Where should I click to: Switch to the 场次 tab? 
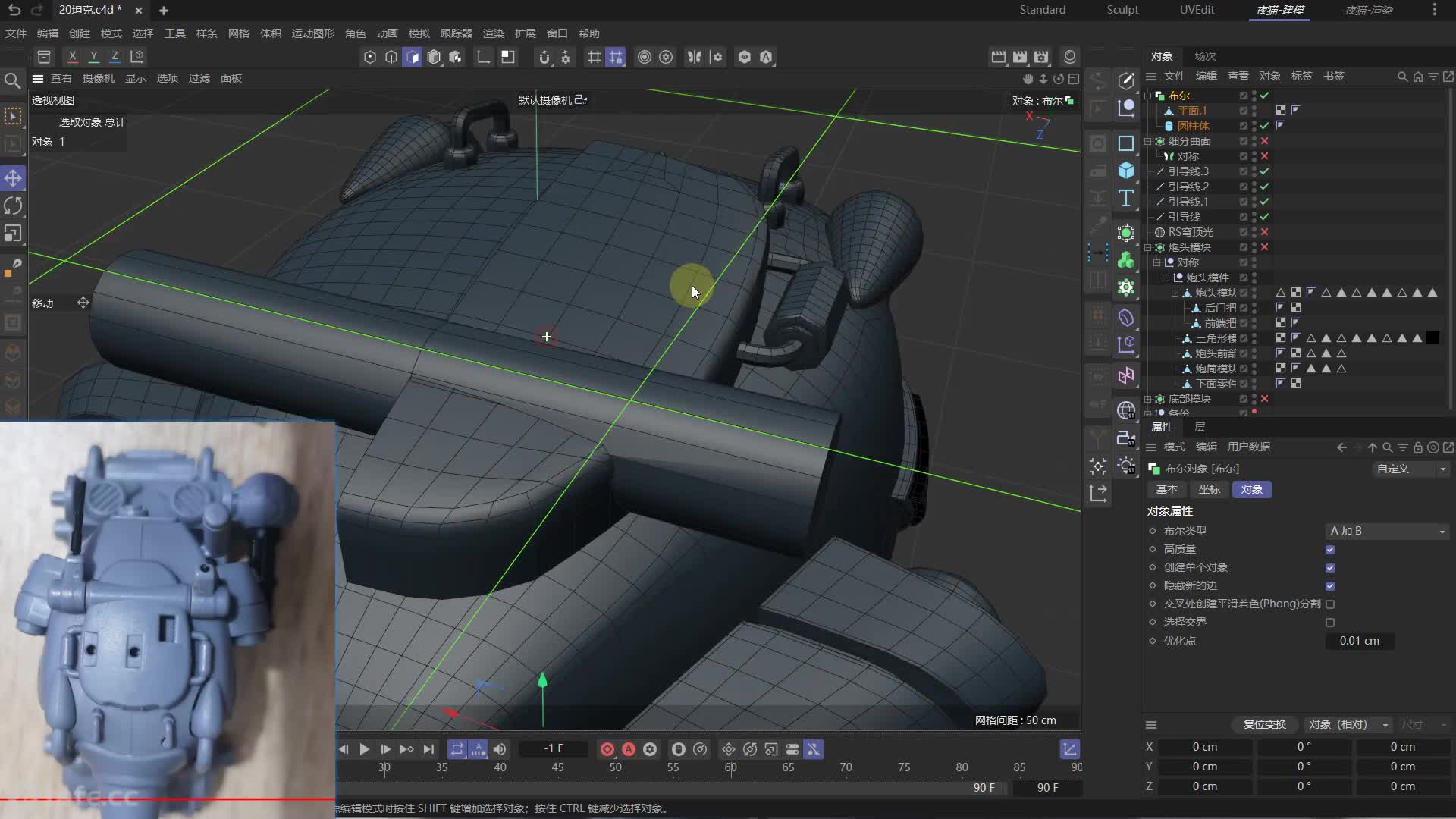(1205, 56)
